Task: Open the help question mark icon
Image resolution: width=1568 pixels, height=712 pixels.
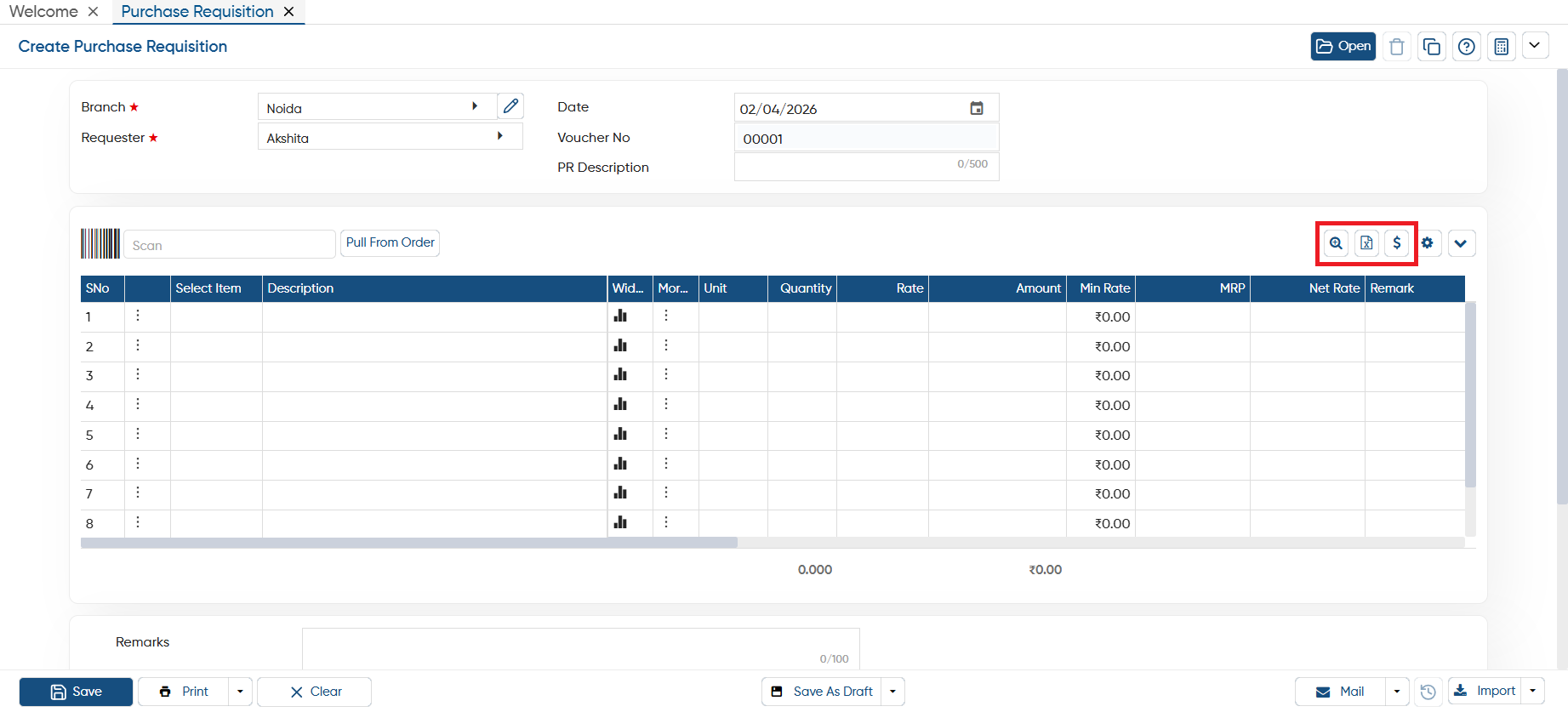Action: pyautogui.click(x=1467, y=46)
